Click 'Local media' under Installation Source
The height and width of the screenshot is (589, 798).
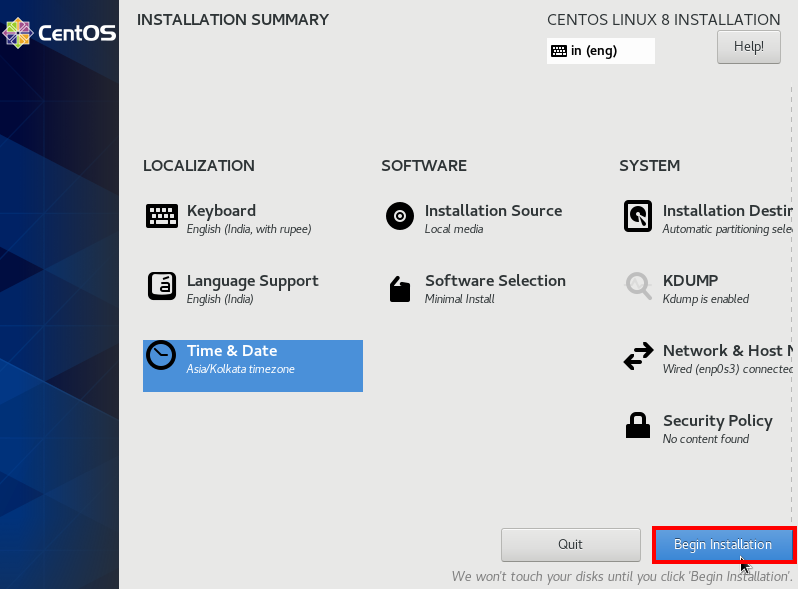[x=454, y=229]
